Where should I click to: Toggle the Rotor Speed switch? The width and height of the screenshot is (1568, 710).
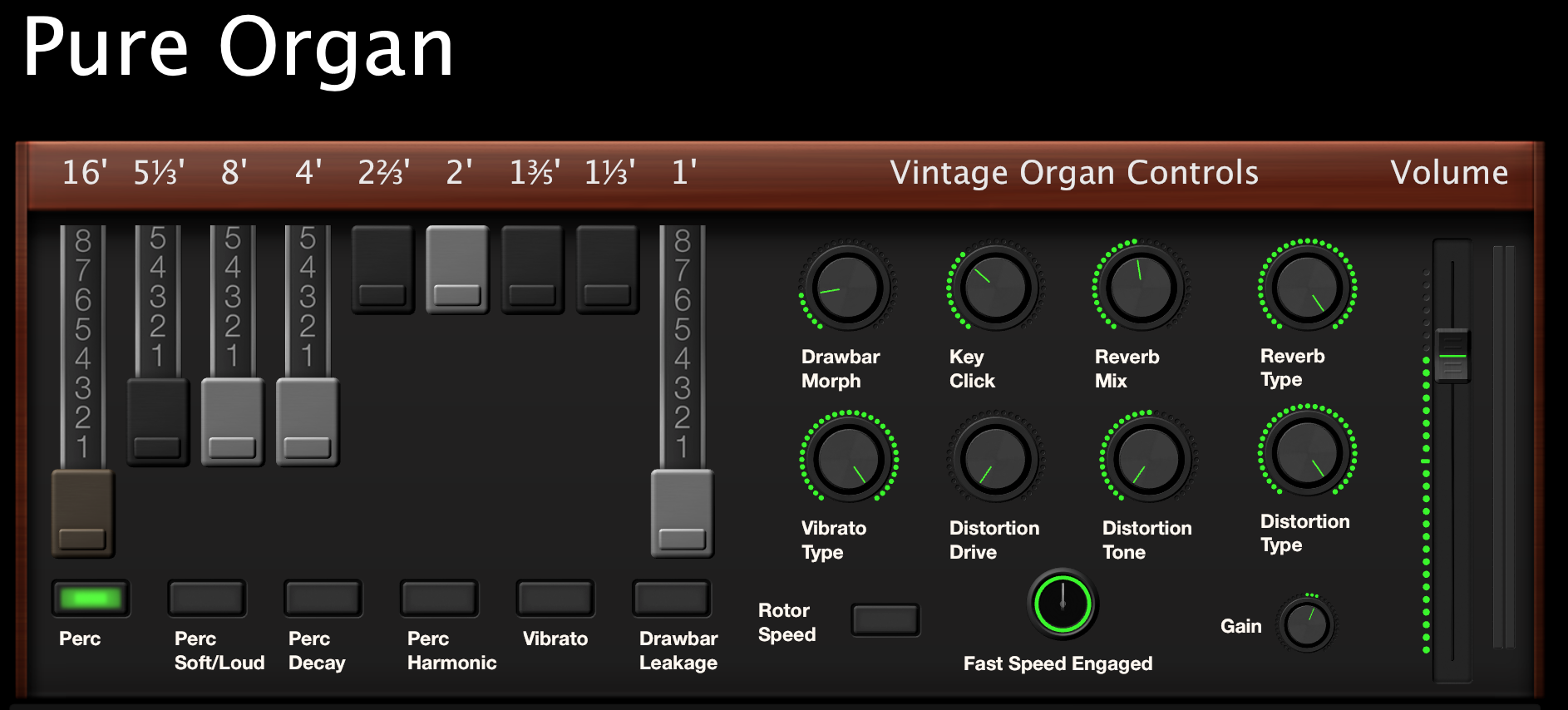tap(885, 620)
